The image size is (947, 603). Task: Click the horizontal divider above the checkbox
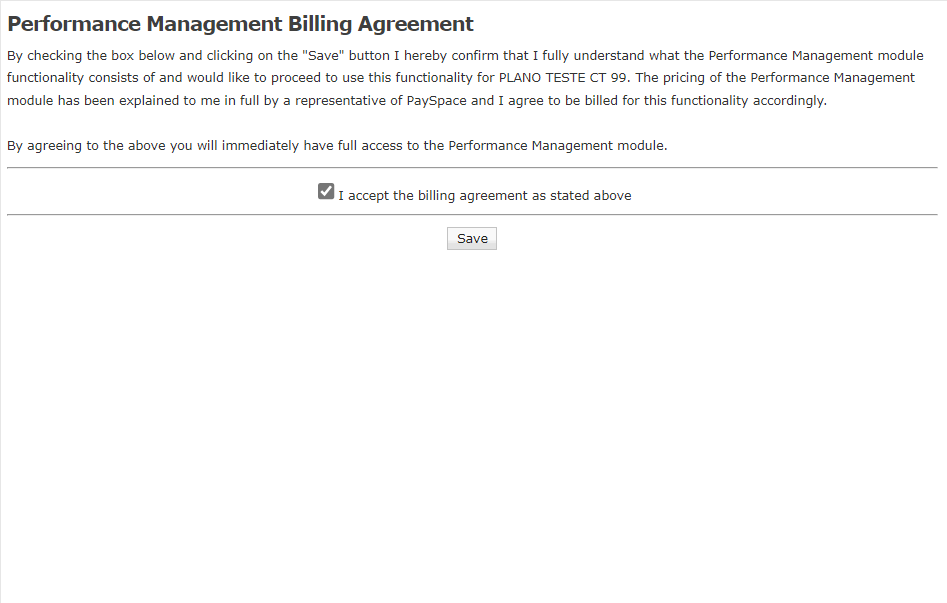pos(472,168)
